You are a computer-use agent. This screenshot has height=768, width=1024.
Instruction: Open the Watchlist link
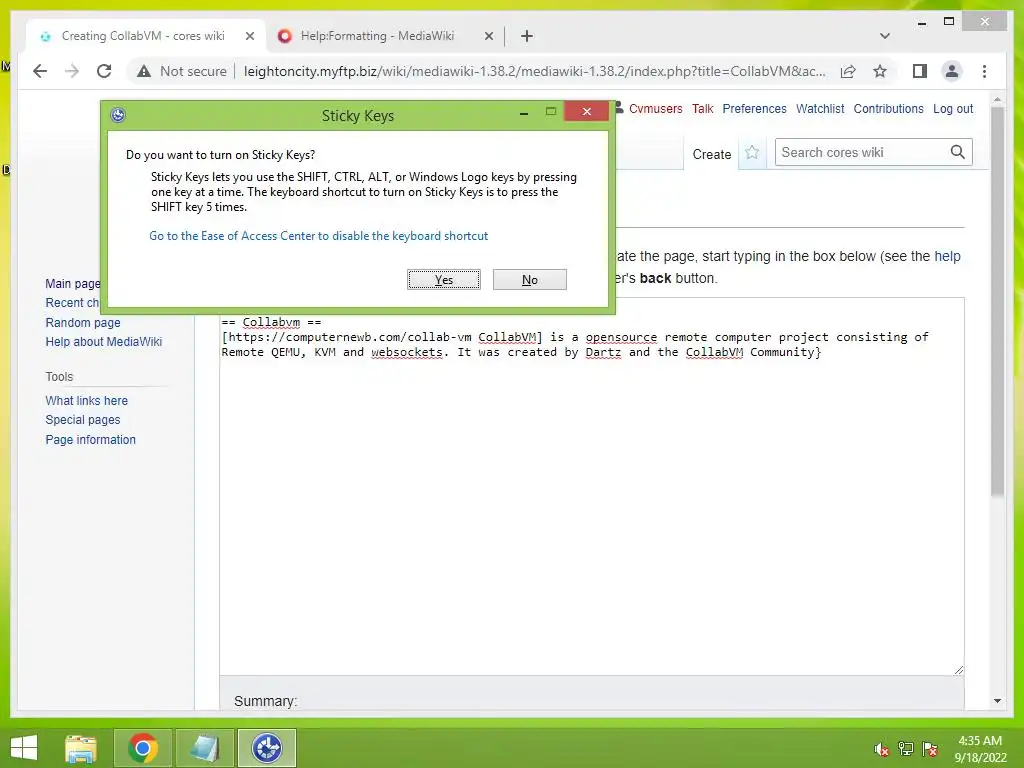coord(820,108)
